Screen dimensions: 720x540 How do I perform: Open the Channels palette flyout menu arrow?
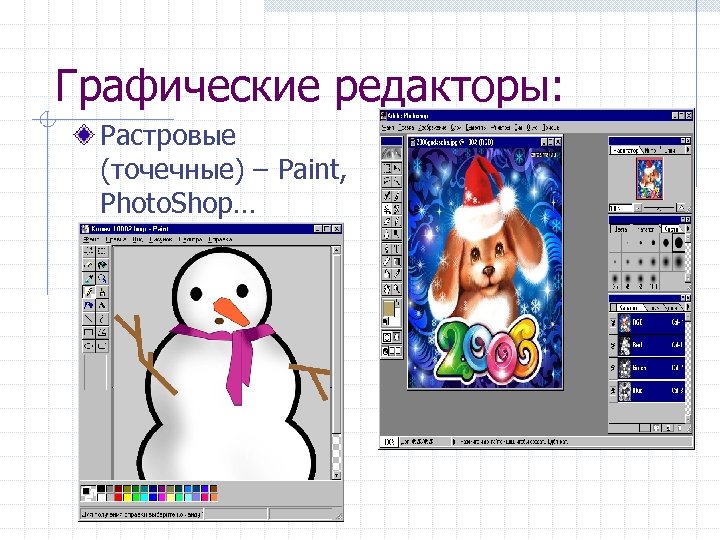pos(688,307)
